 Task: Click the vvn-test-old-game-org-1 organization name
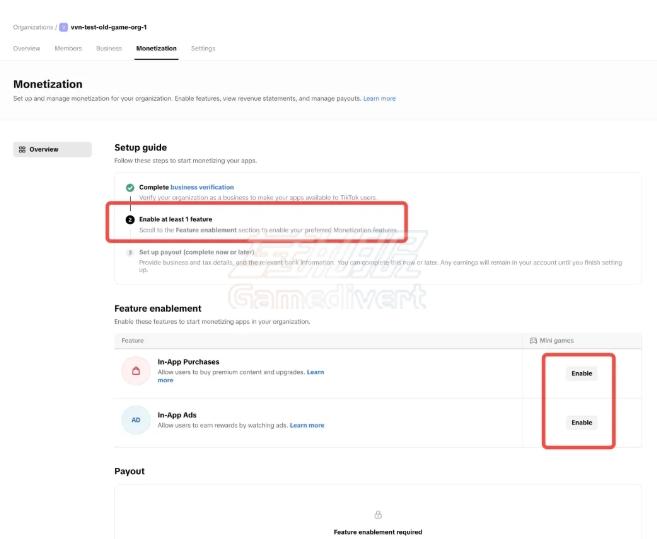[109, 27]
